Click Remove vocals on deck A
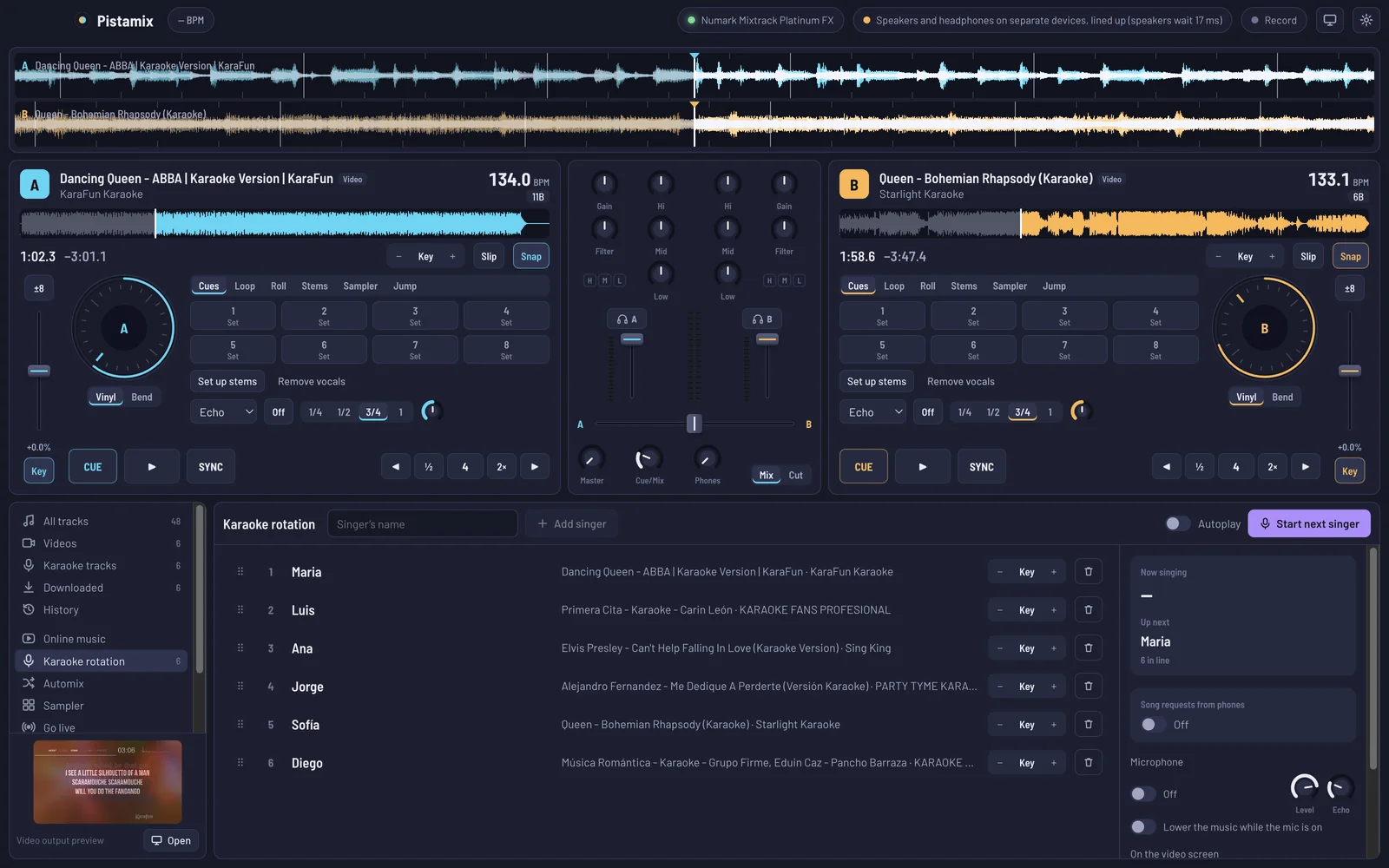Image resolution: width=1389 pixels, height=868 pixels. pyautogui.click(x=312, y=382)
